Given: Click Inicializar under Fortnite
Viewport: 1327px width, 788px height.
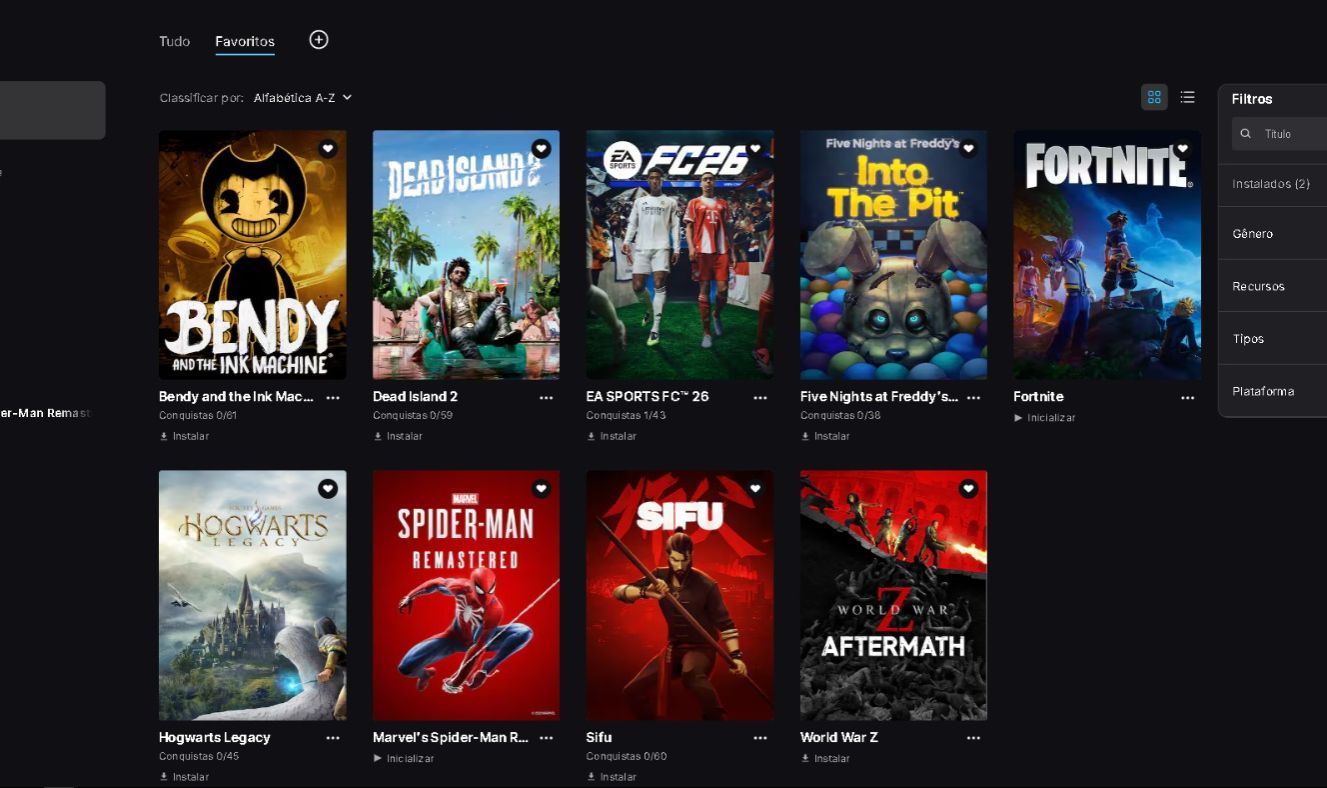Looking at the screenshot, I should click(1044, 418).
